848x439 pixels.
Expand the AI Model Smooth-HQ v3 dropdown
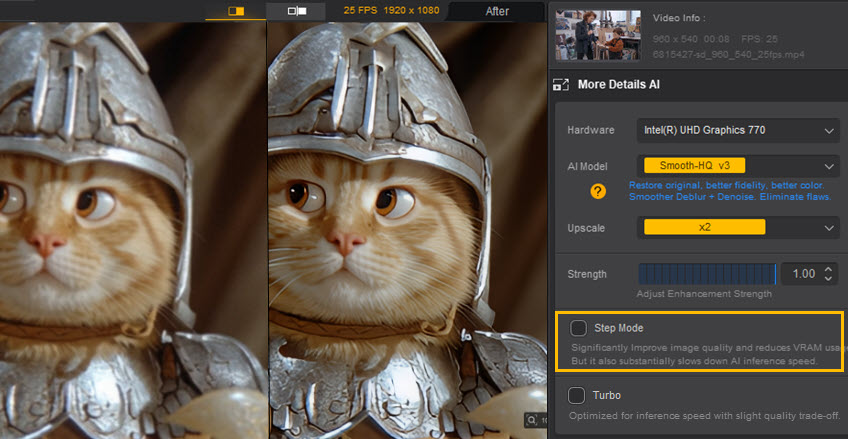[737, 166]
